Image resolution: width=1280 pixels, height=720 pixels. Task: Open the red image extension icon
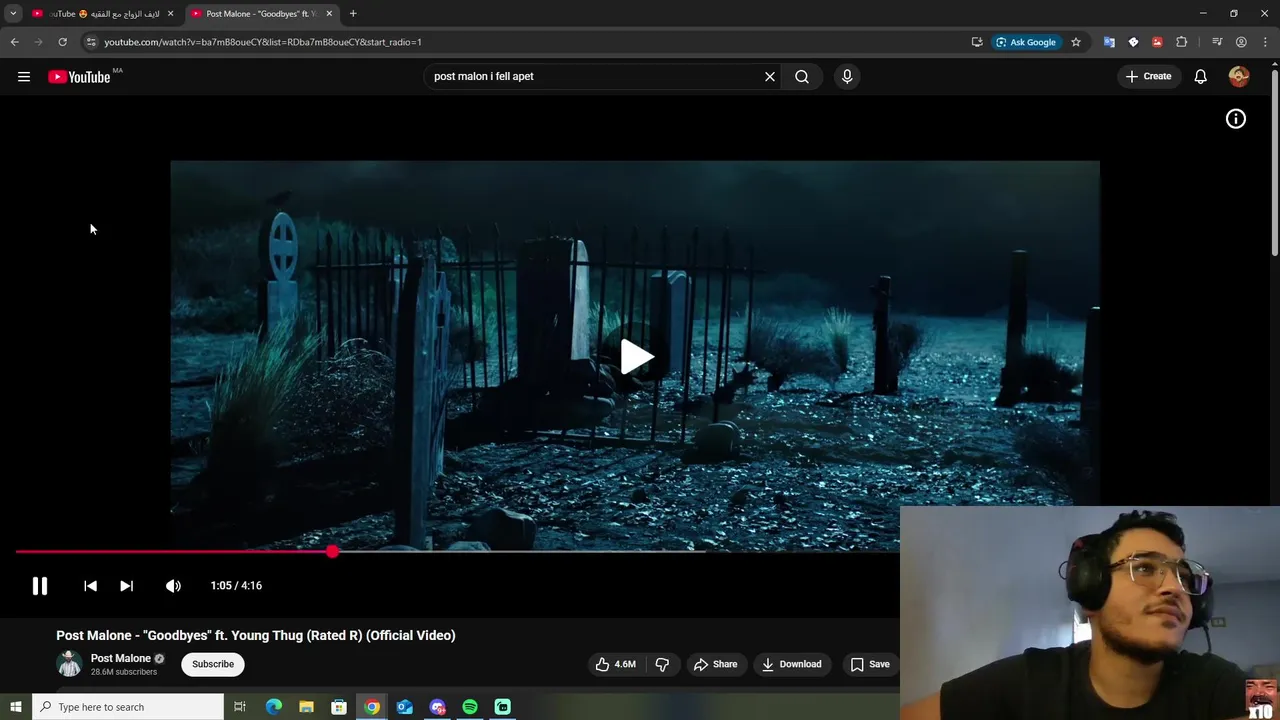click(1157, 42)
